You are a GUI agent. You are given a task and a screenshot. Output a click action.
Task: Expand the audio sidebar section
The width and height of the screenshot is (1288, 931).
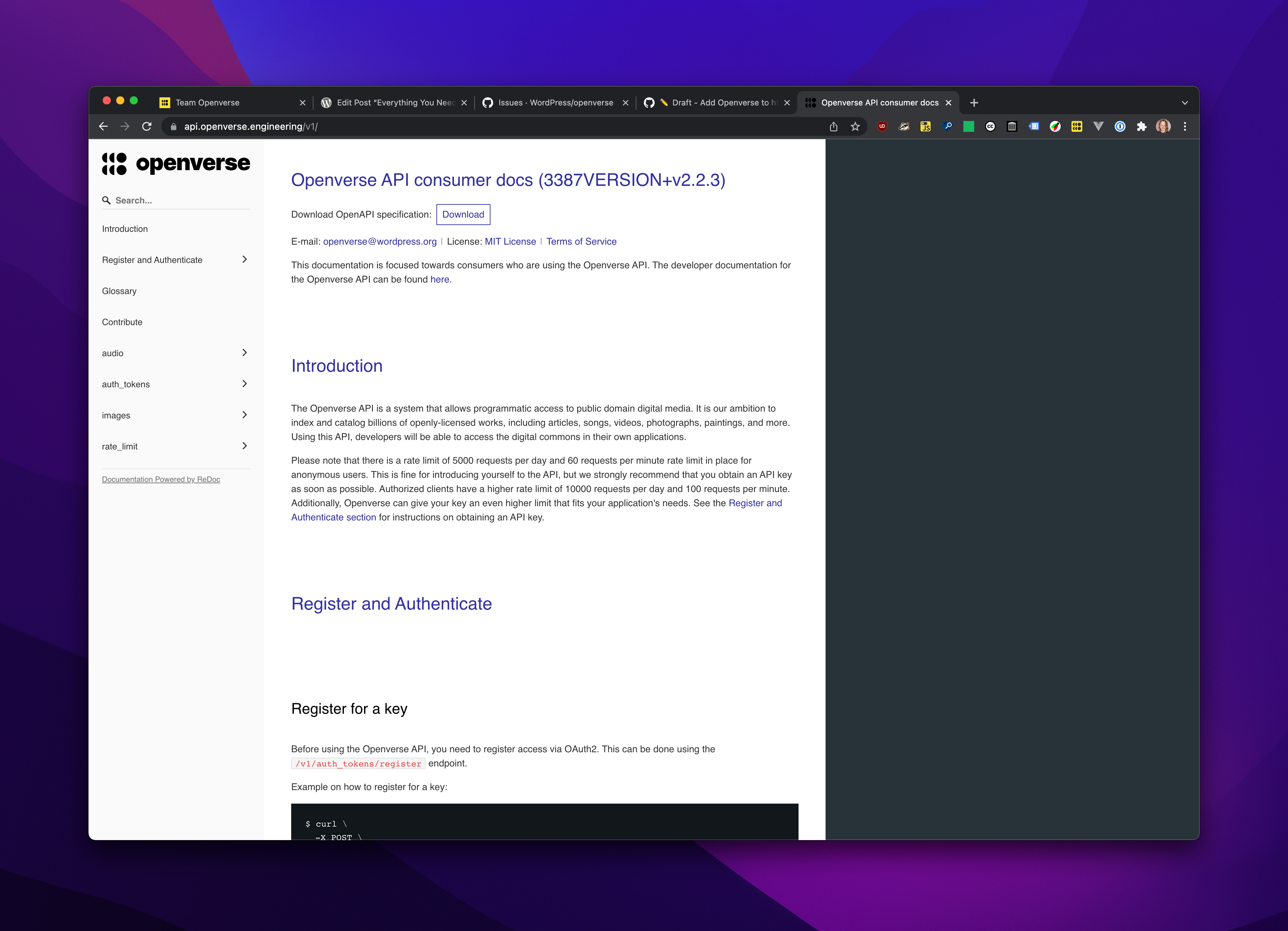coord(244,353)
